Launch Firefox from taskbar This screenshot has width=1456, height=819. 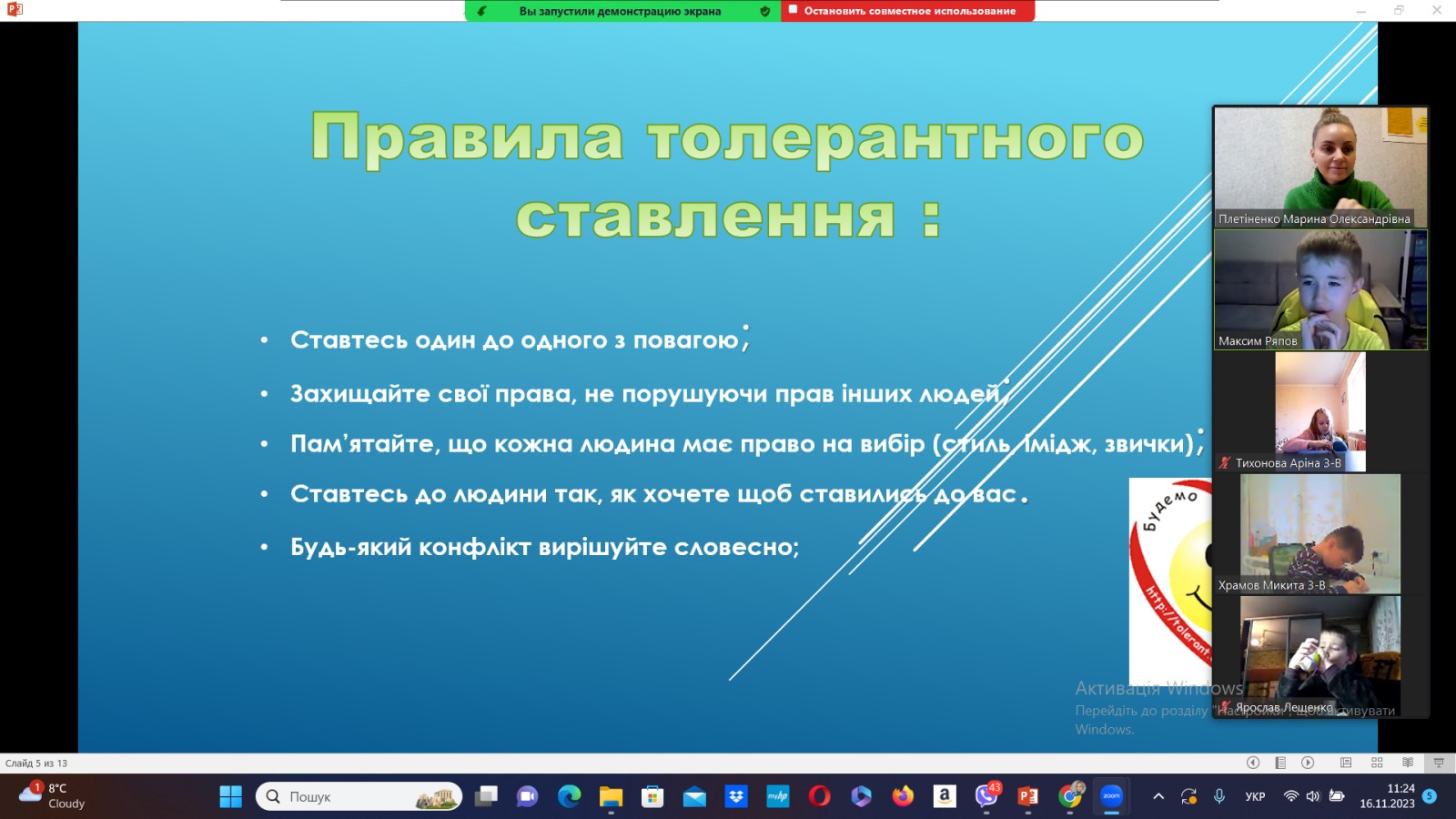pos(903,796)
